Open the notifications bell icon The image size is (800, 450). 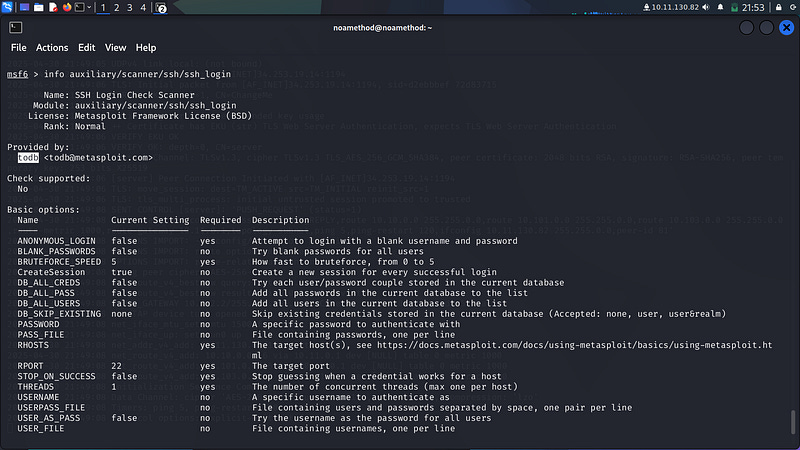[x=720, y=7]
